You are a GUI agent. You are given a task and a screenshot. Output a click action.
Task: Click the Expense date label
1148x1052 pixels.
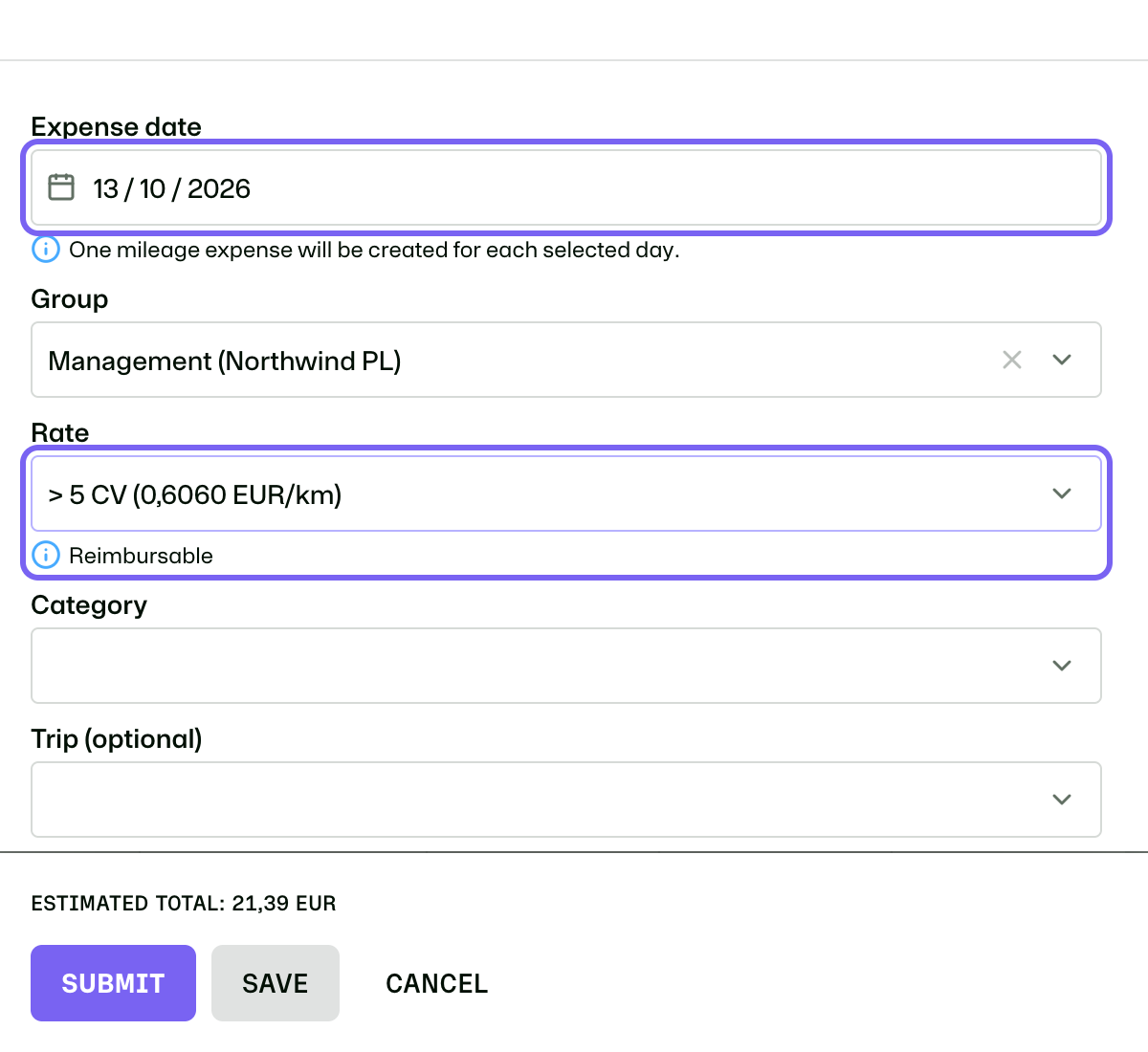tap(116, 126)
